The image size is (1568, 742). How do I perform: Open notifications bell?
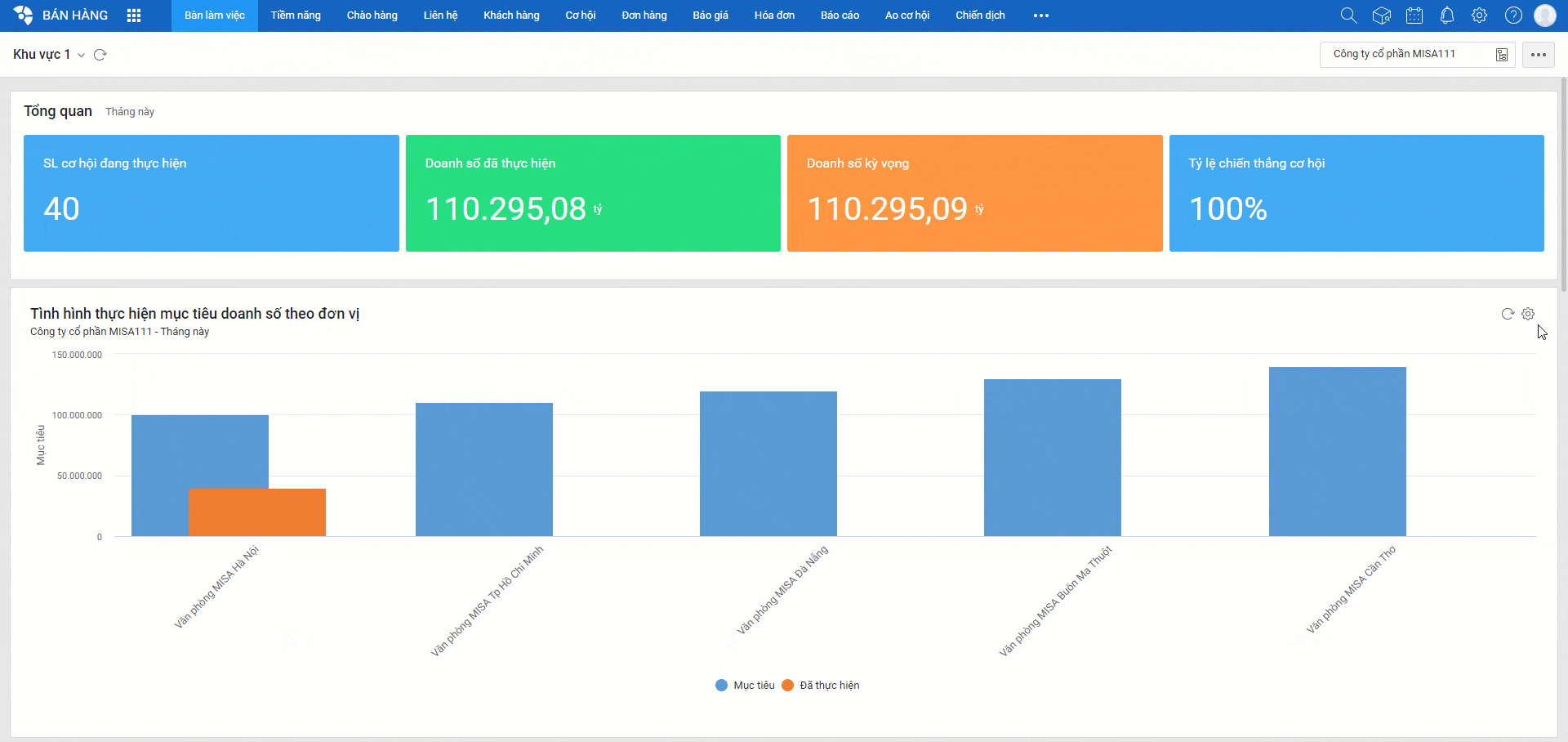tap(1447, 16)
